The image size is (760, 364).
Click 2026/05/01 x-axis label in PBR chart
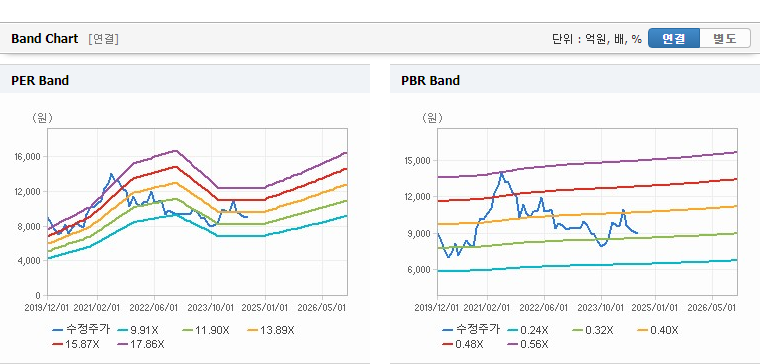[712, 308]
